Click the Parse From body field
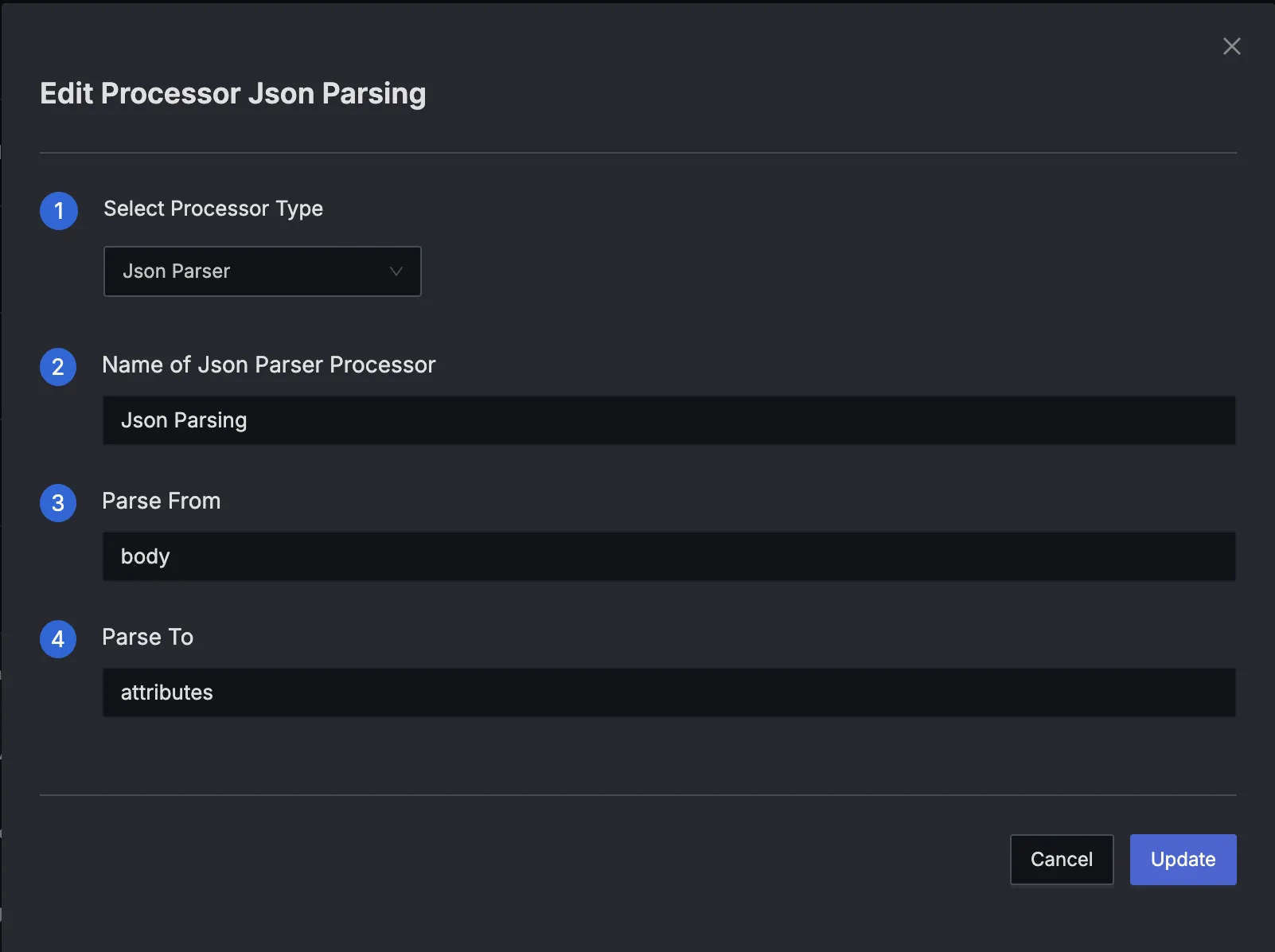The width and height of the screenshot is (1275, 952). pyautogui.click(x=669, y=556)
